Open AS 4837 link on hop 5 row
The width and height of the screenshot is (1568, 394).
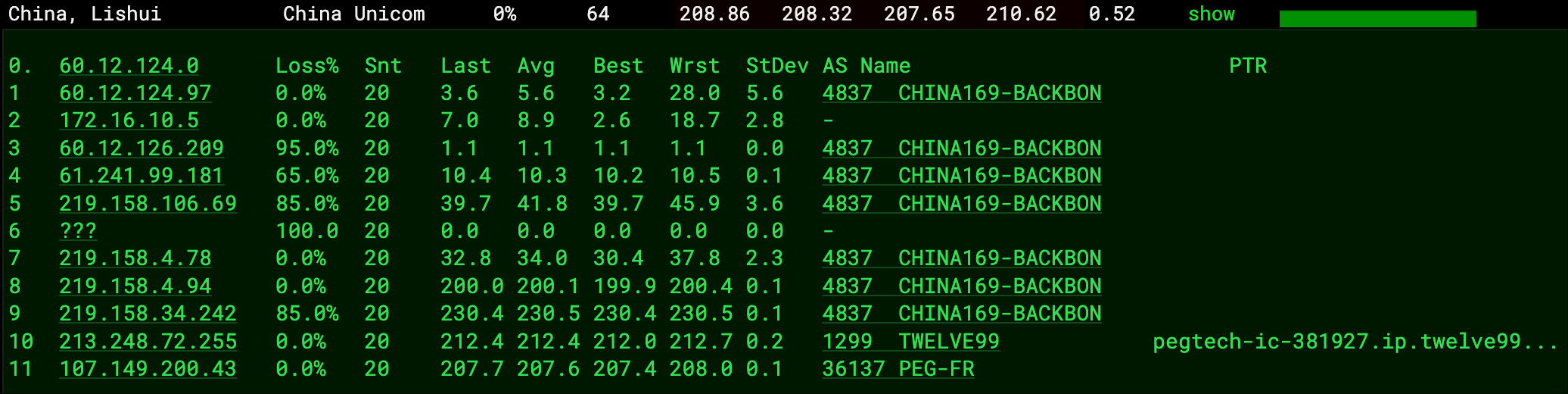[962, 204]
